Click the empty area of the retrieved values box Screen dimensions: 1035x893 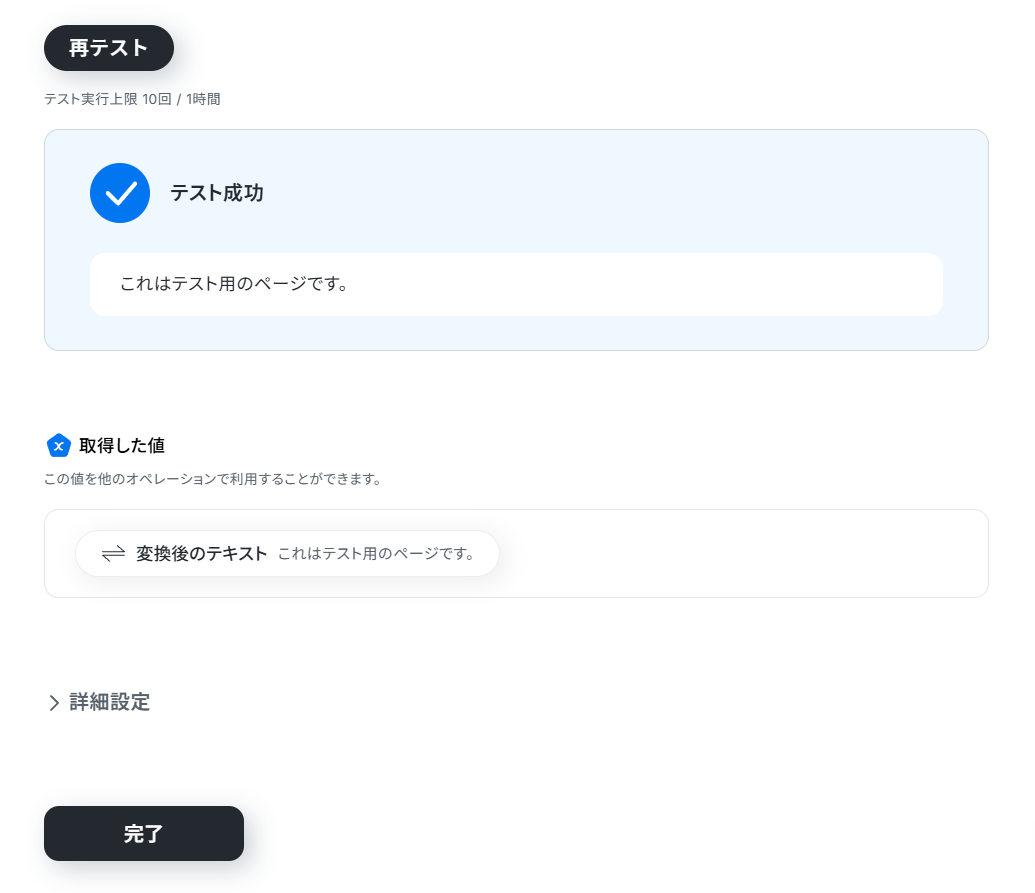click(743, 554)
